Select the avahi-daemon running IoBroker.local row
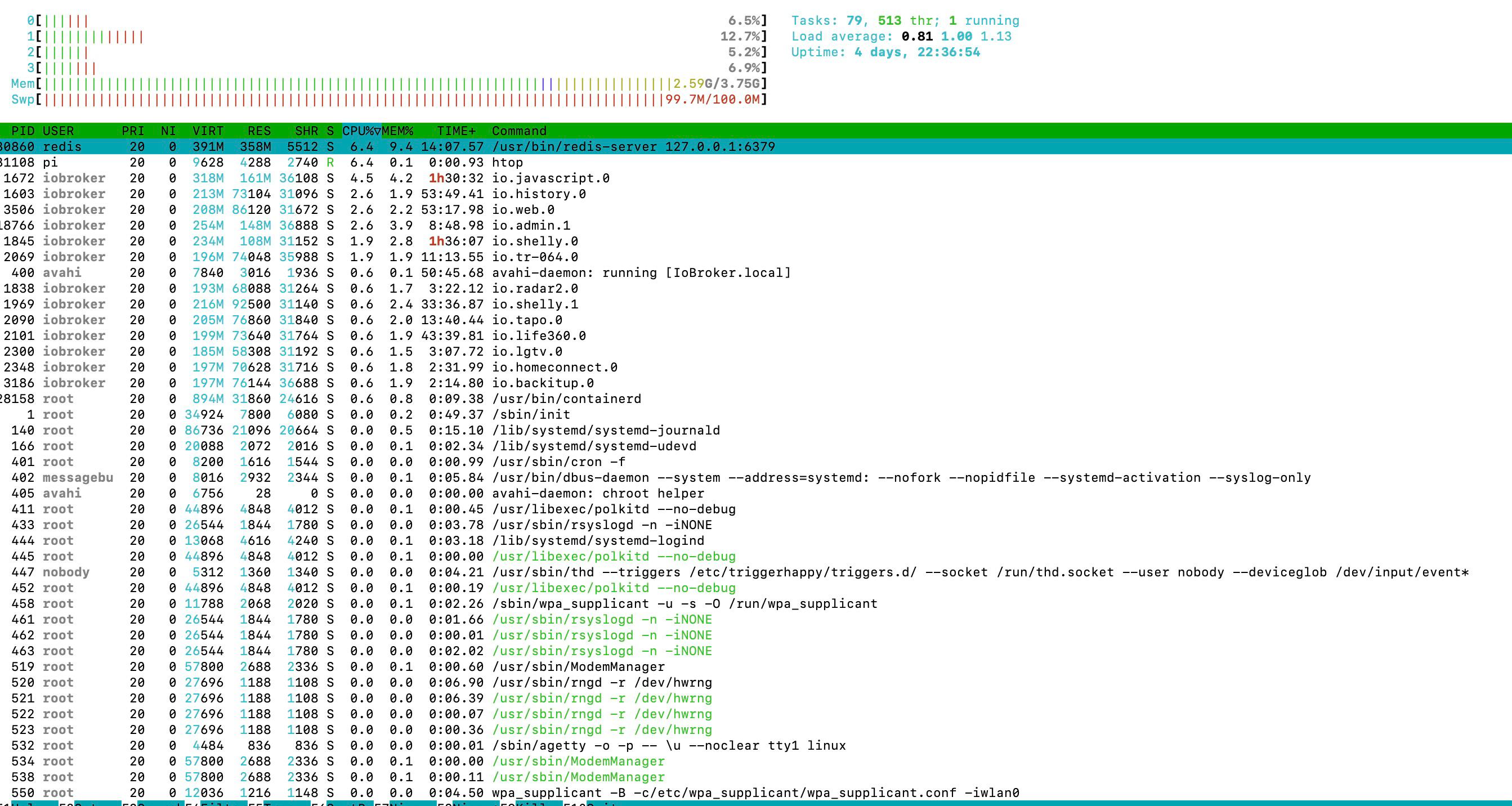This screenshot has width=1512, height=806. coord(641,273)
